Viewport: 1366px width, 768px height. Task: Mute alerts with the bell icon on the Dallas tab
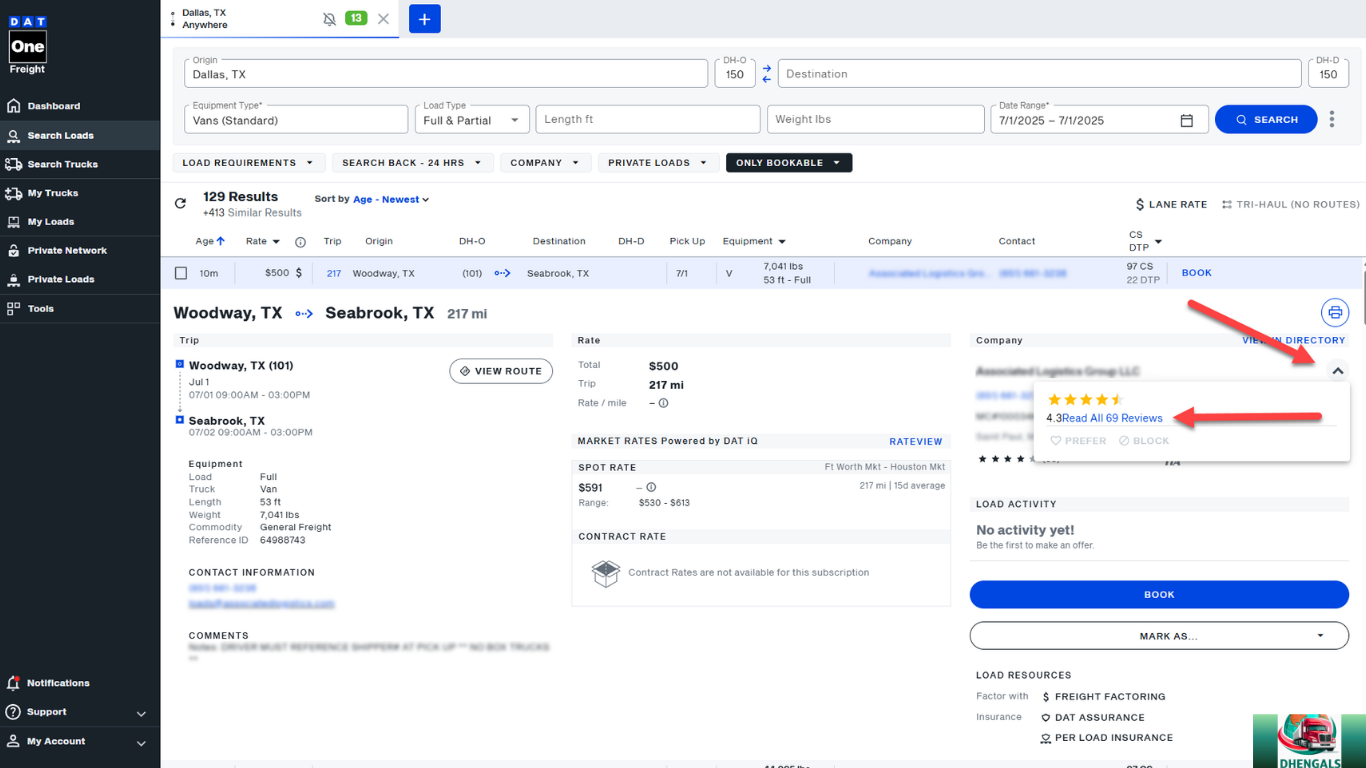tap(330, 19)
